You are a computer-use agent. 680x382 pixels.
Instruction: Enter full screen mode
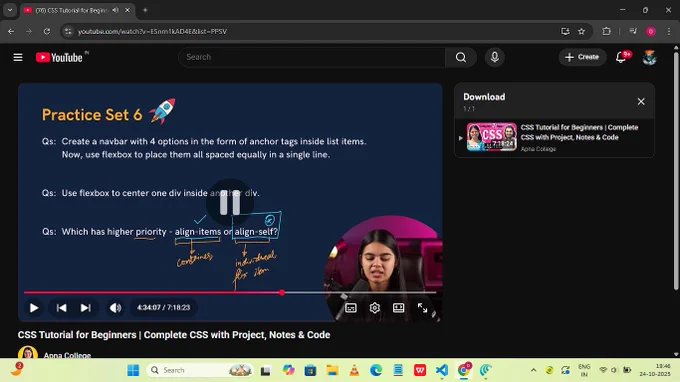pyautogui.click(x=422, y=308)
